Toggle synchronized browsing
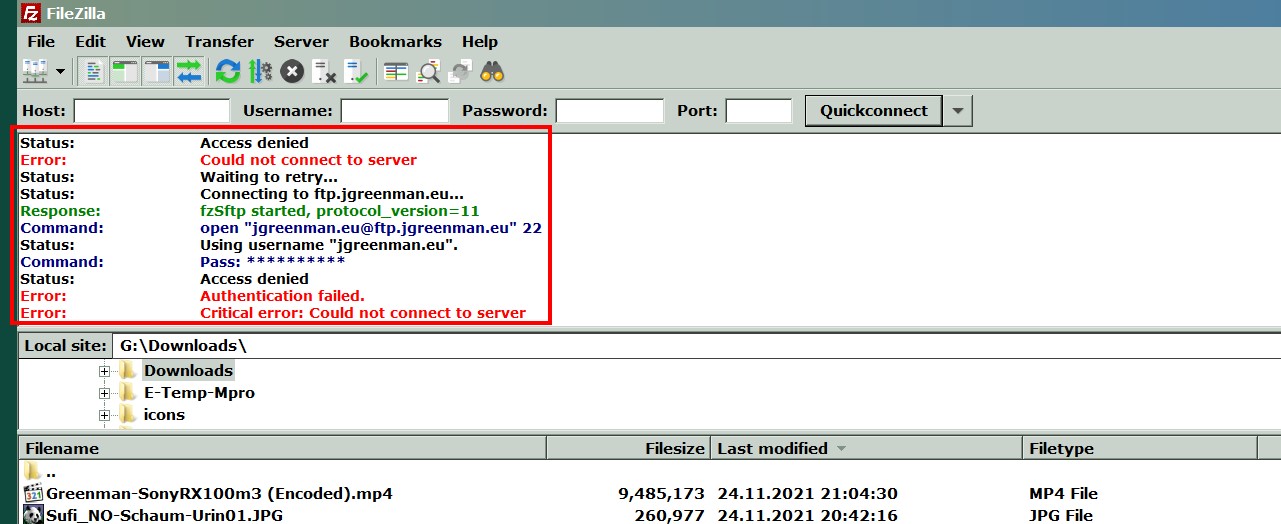Screen dimensions: 1281x524 click(x=460, y=71)
